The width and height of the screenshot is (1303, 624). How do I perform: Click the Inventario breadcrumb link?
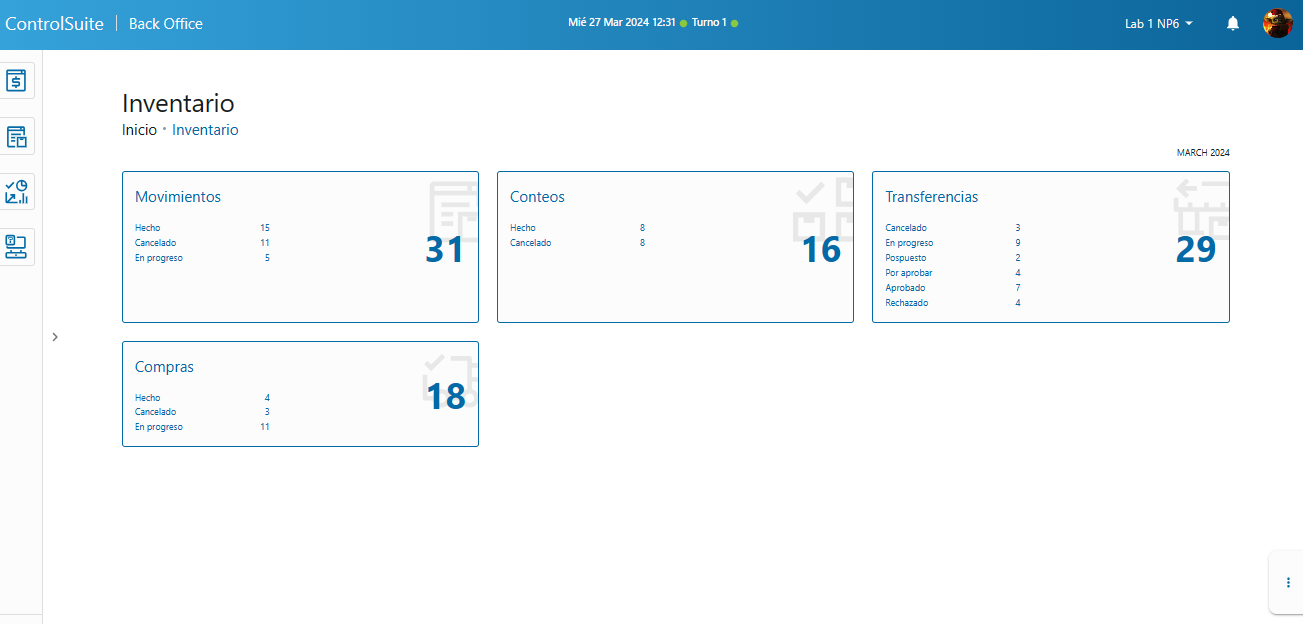205,130
